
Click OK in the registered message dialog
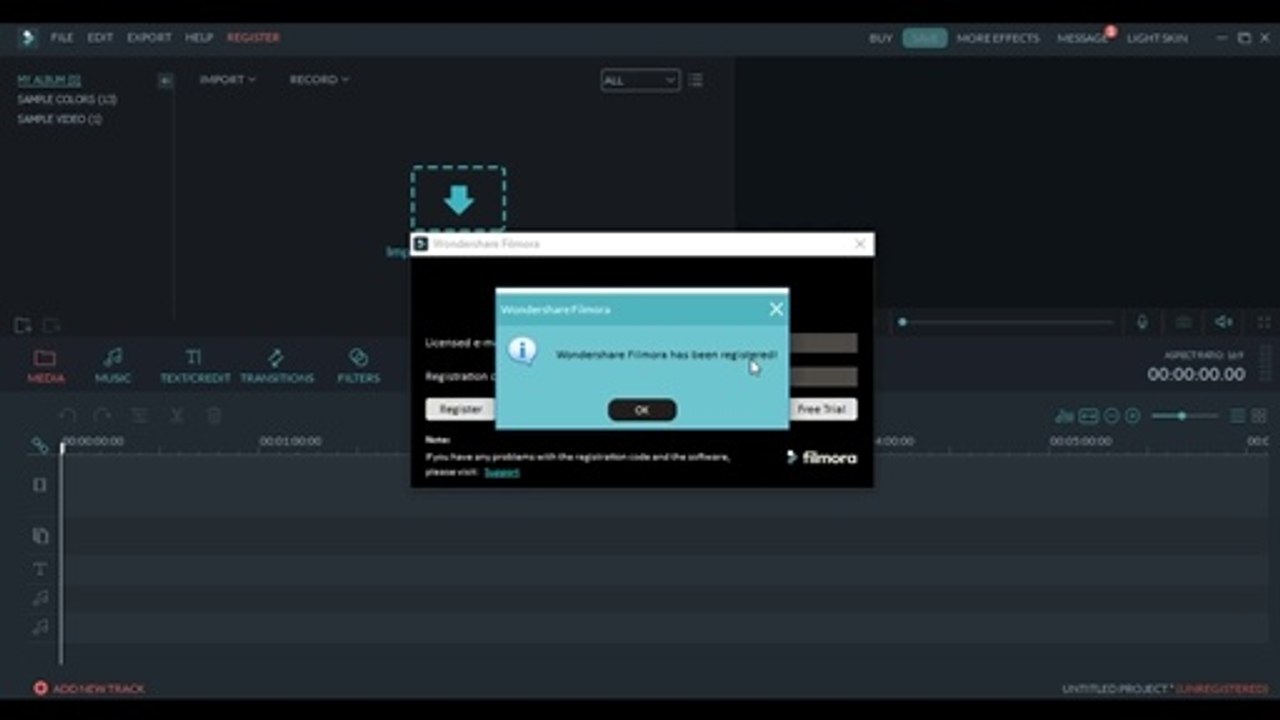click(x=642, y=410)
